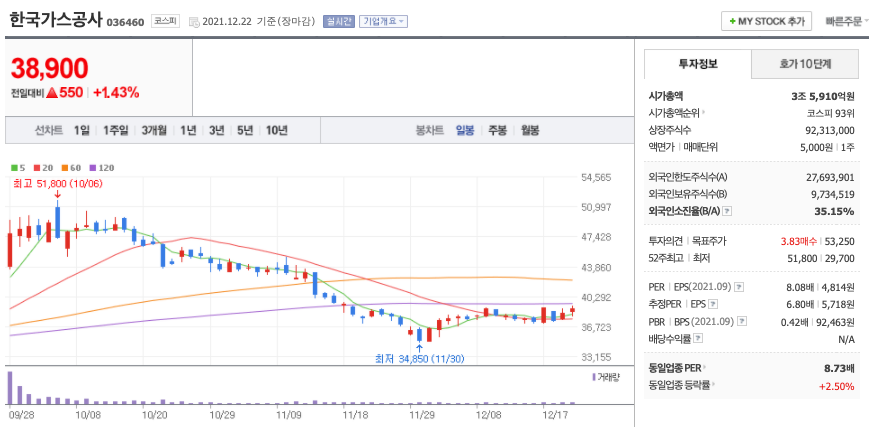Click the calendar icon beside 2021.12.22 date
Screen dimensions: 874x427
point(194,22)
